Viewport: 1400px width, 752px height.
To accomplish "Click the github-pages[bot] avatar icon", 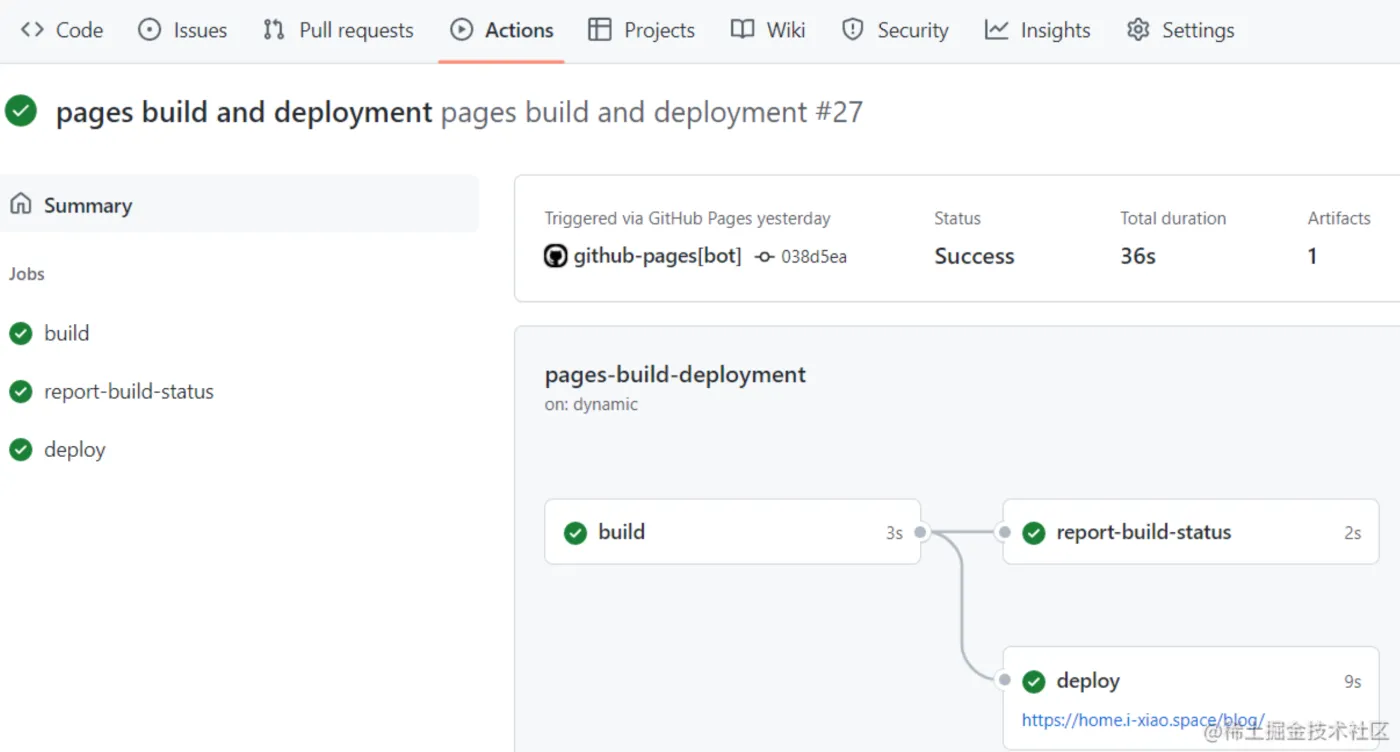I will tap(555, 256).
